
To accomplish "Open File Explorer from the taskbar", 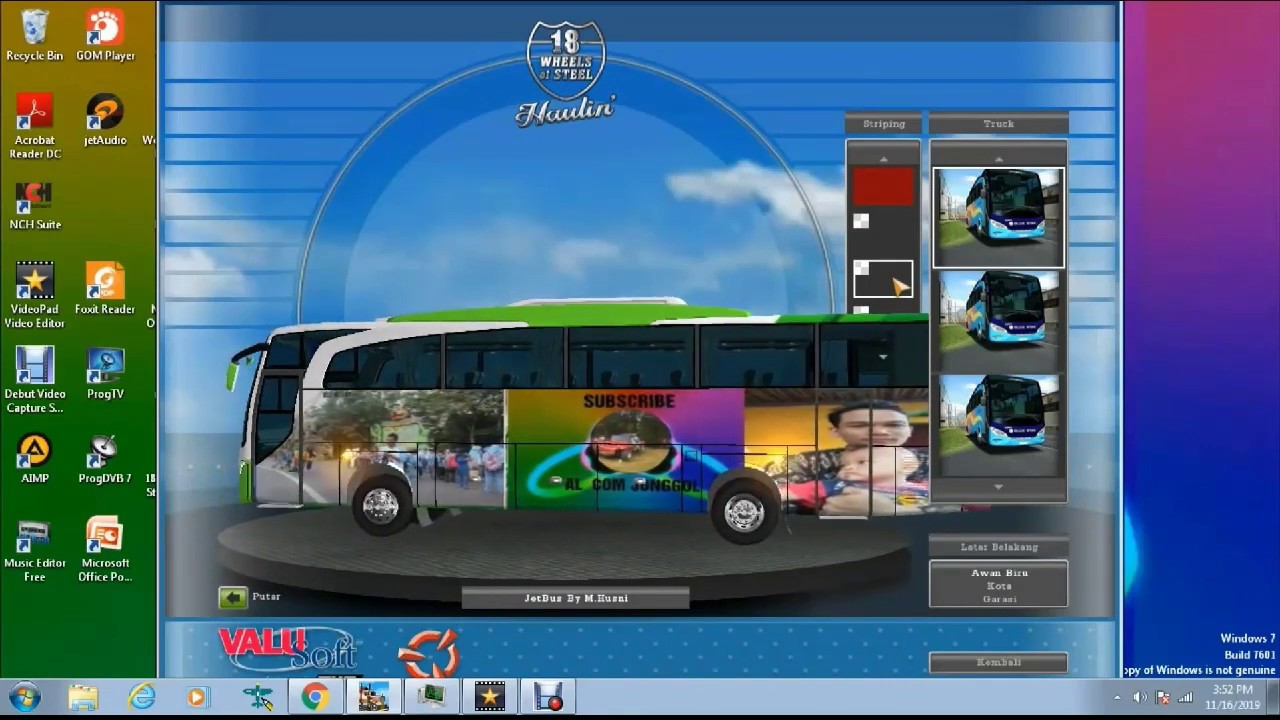I will [x=83, y=697].
